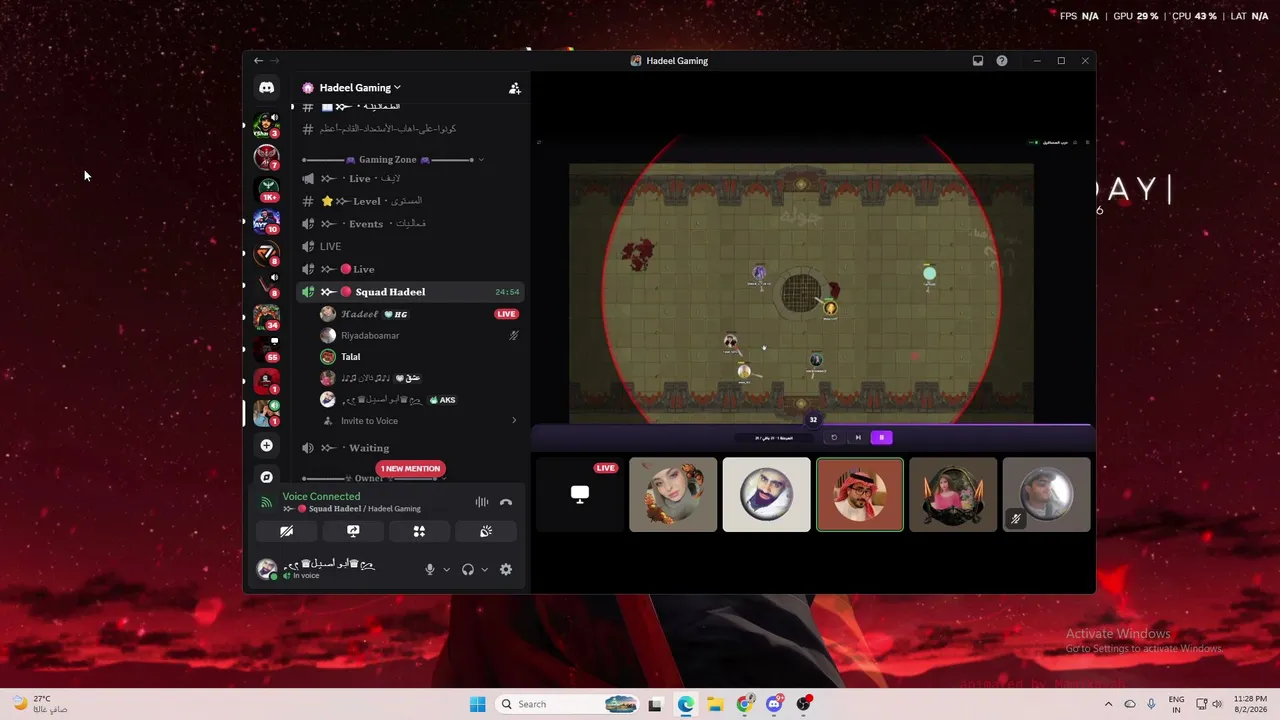Viewport: 1280px width, 720px height.
Task: Open Discord direct messages home icon
Action: pos(266,88)
